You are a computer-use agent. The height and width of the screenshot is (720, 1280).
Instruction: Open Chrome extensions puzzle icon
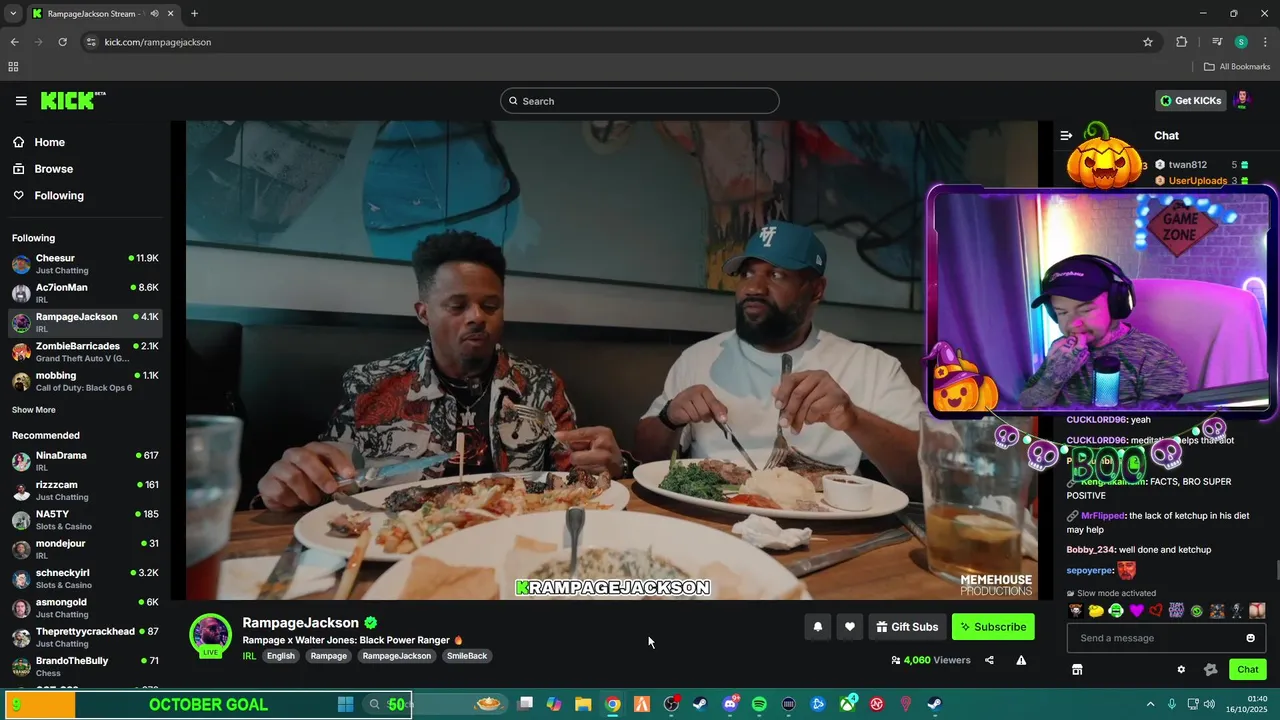pos(1182,42)
